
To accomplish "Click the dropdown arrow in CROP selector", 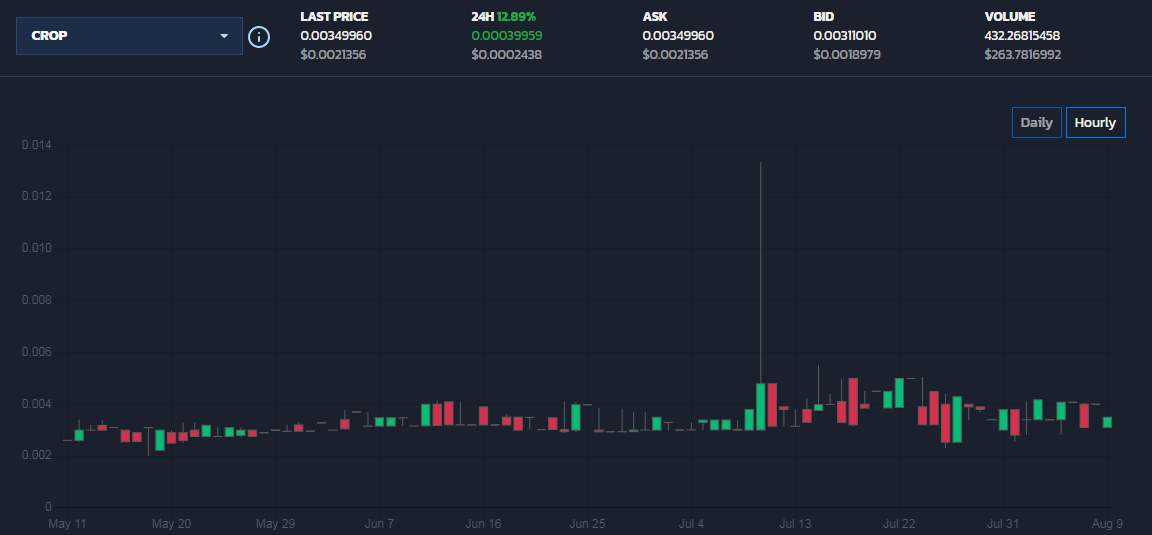I will click(224, 36).
